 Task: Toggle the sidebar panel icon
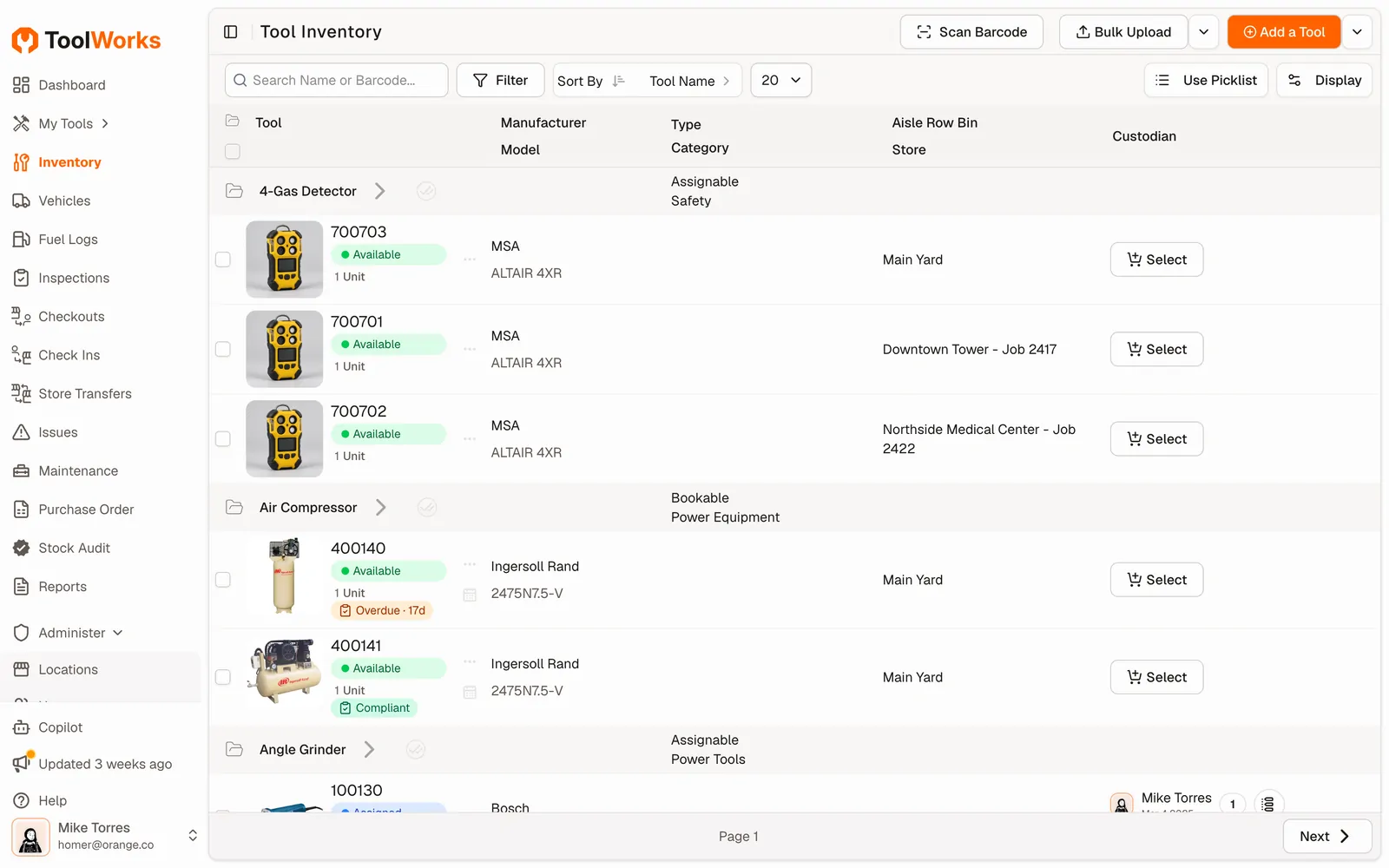point(231,32)
